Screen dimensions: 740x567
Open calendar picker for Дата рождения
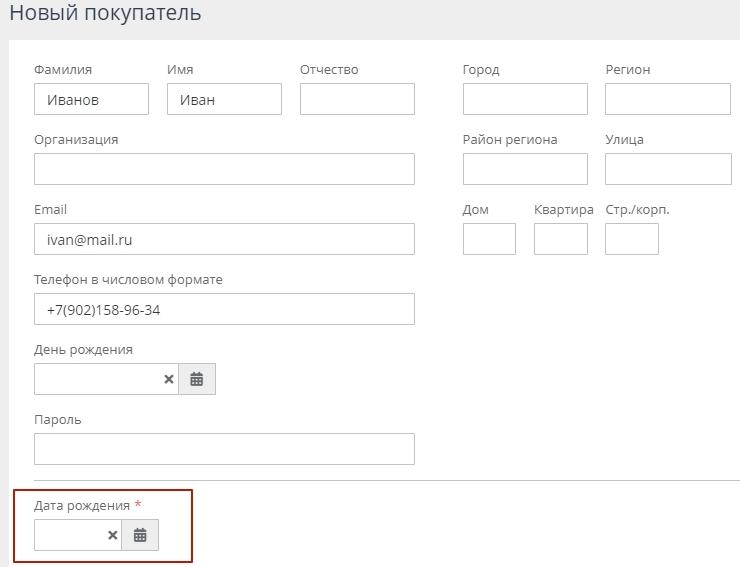(x=140, y=535)
